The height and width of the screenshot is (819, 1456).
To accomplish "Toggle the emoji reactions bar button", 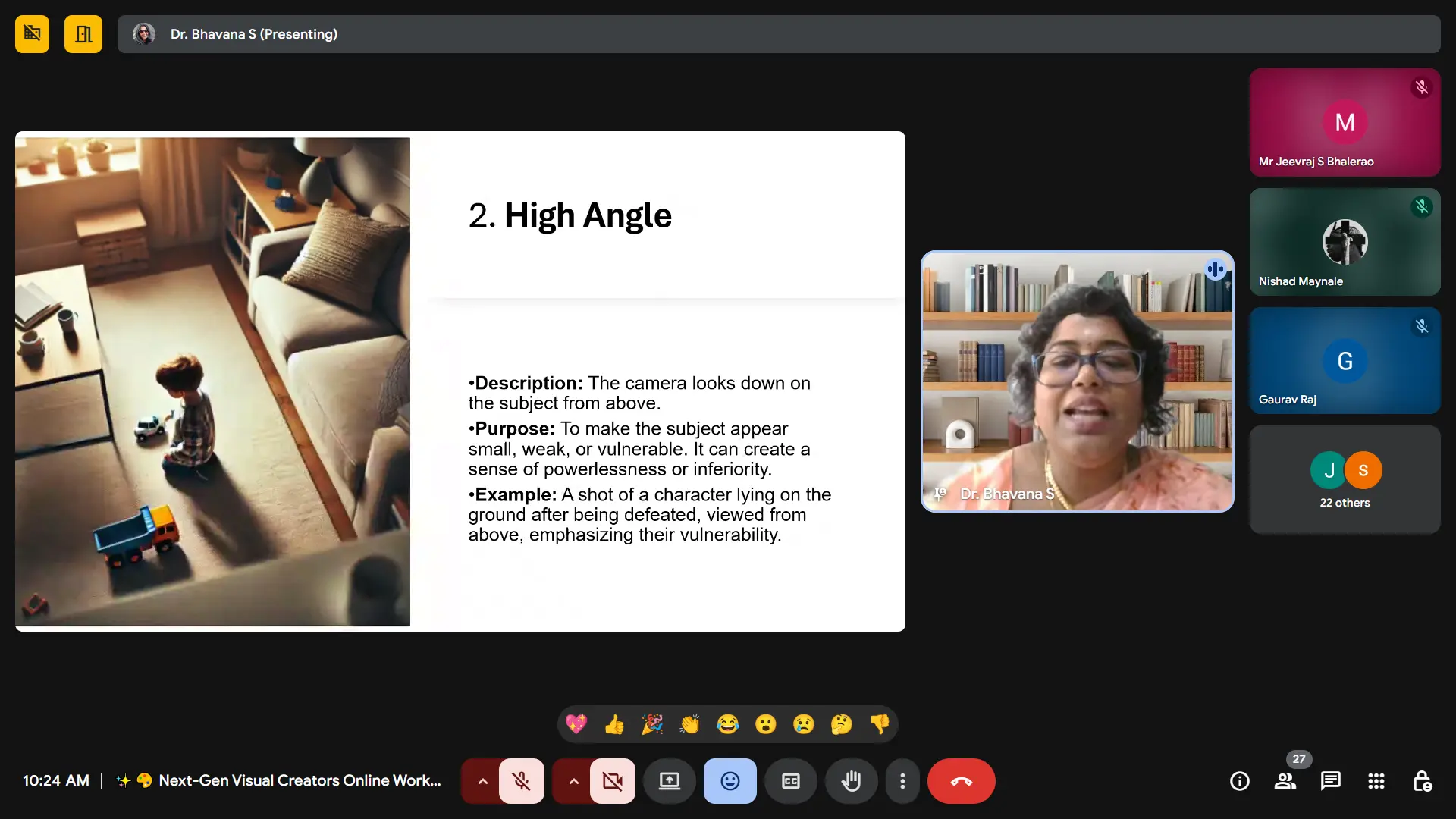I will (730, 781).
